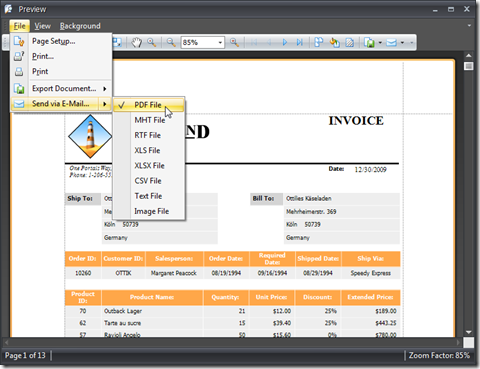Choose quick Print from File menu
Viewport: 480px width, 369px height.
[x=61, y=71]
